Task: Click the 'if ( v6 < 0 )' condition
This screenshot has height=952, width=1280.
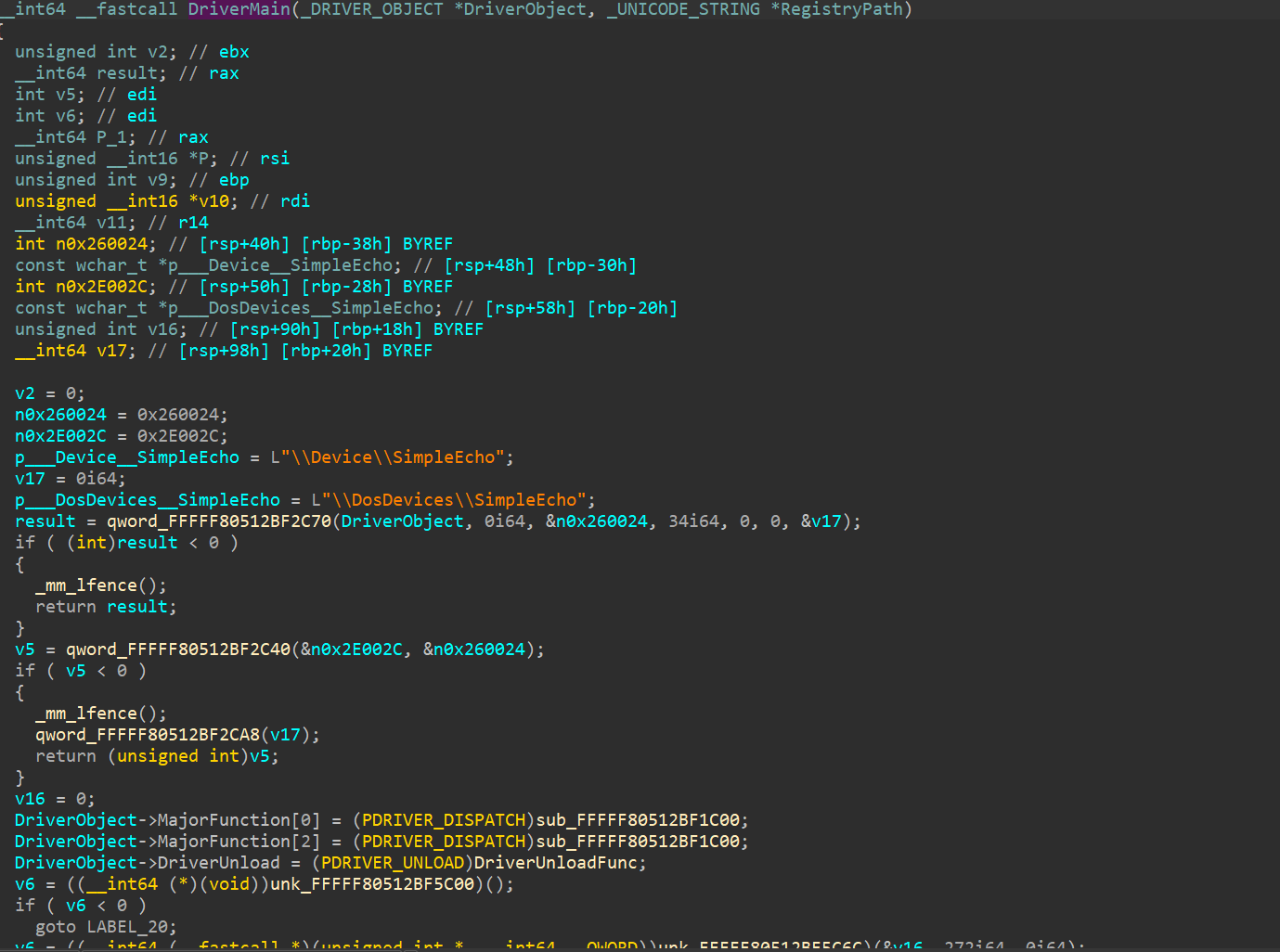Action: [81, 906]
